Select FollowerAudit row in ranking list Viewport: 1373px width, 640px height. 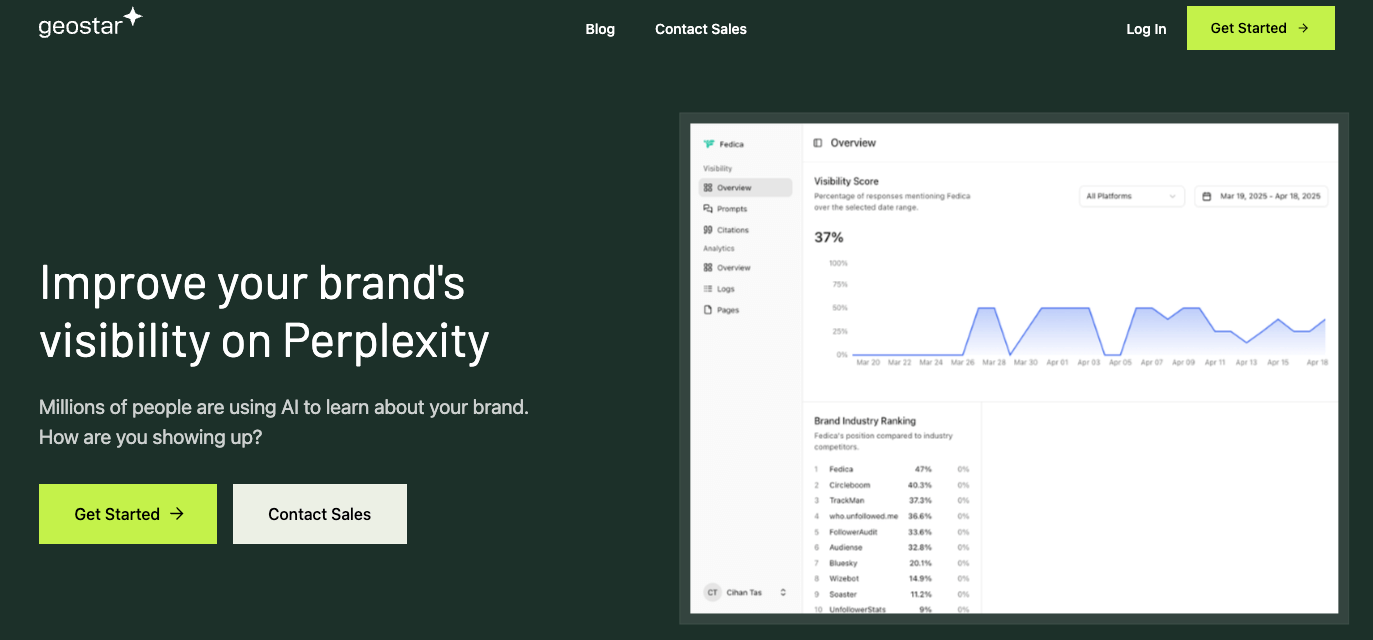pyautogui.click(x=891, y=532)
